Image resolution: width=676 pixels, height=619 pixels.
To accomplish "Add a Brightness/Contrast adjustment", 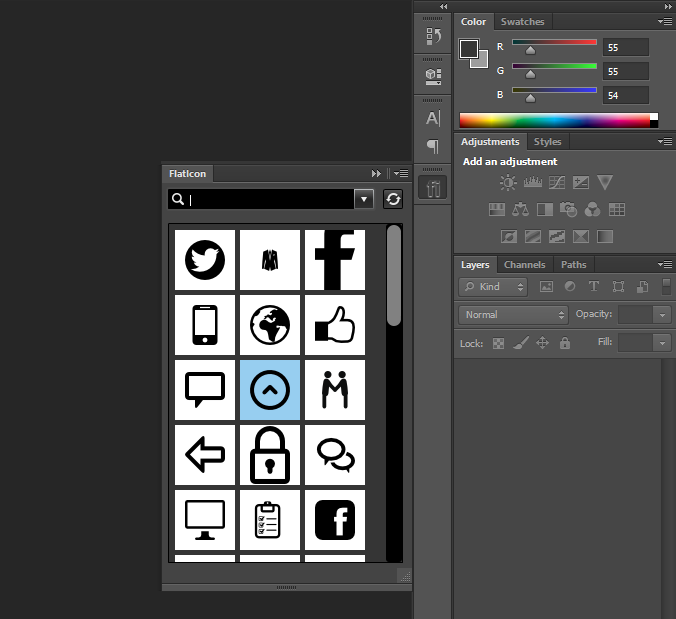I will (x=509, y=183).
